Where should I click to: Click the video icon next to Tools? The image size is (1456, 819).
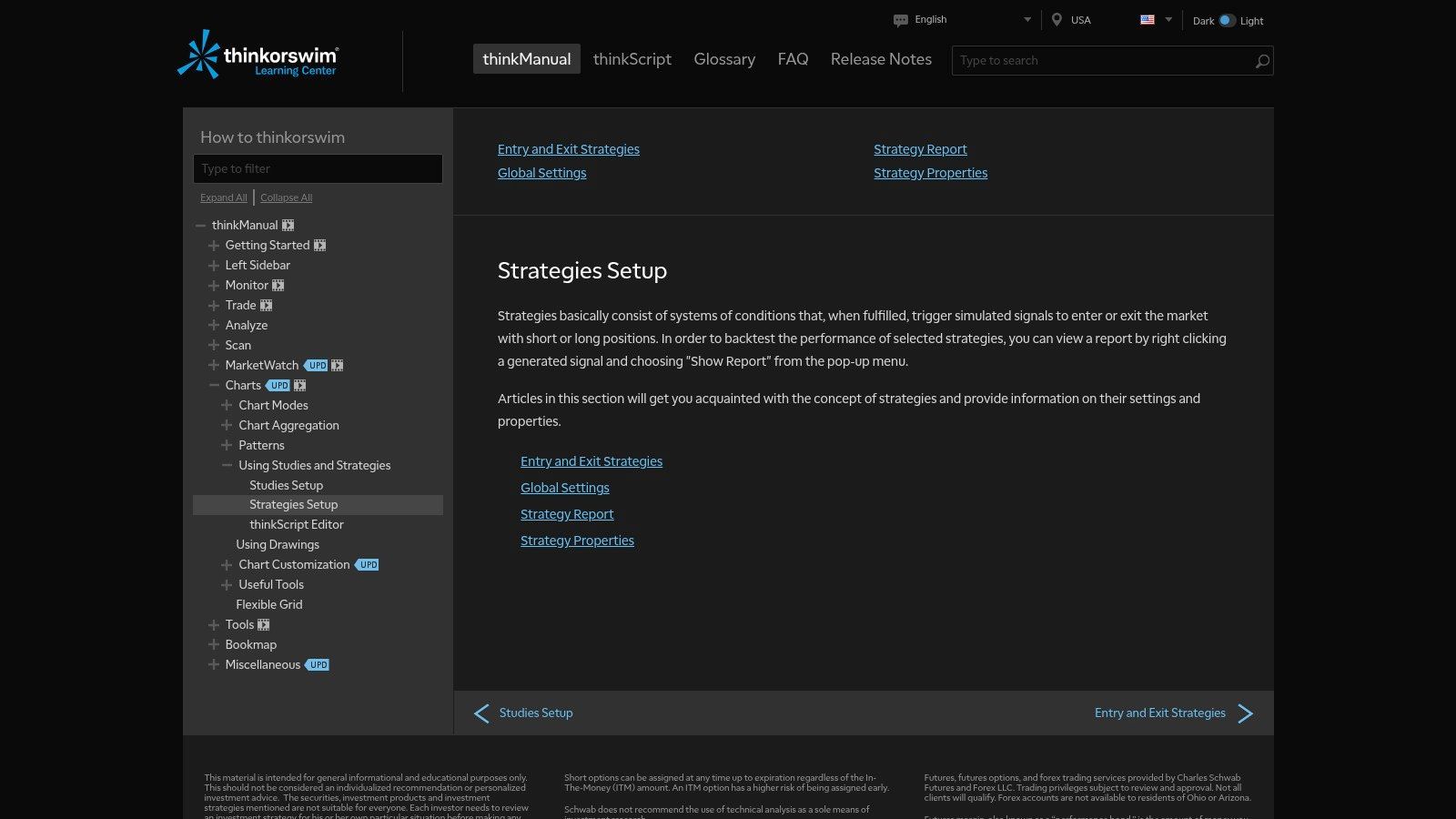pyautogui.click(x=263, y=624)
